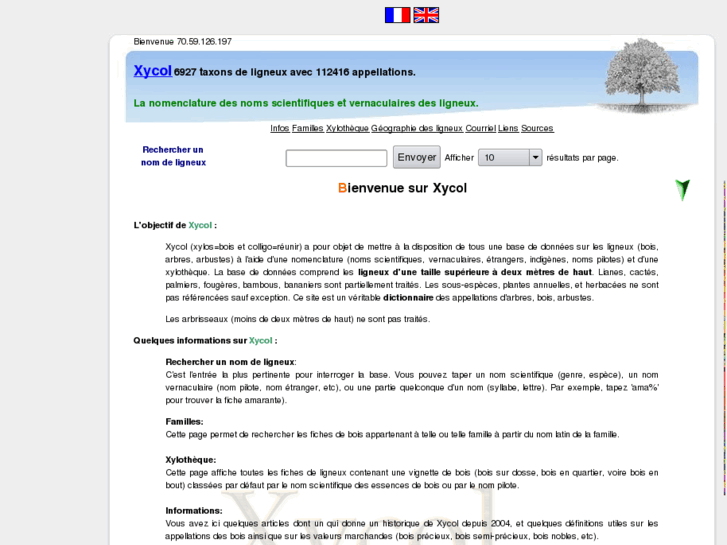Submit search with Envoyer button

coord(417,157)
